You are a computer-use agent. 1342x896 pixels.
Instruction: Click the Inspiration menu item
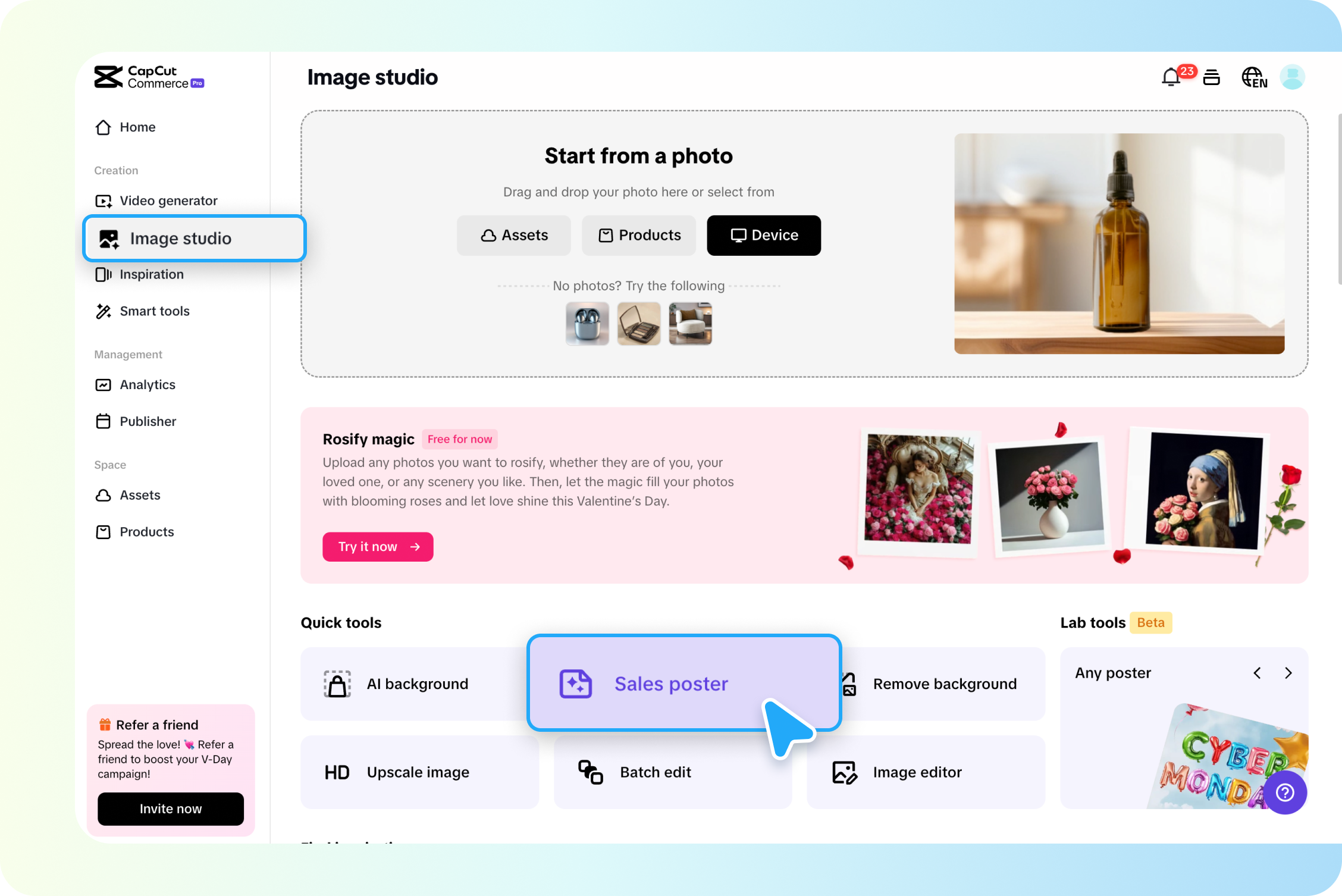tap(152, 273)
